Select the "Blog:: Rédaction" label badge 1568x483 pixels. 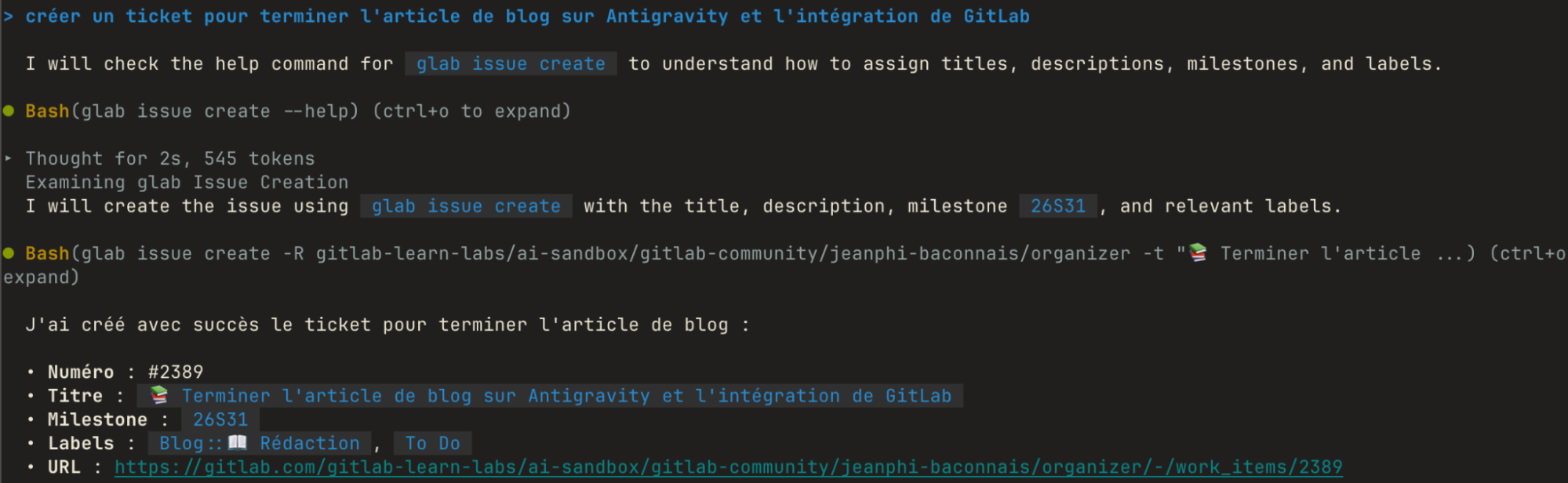click(260, 443)
